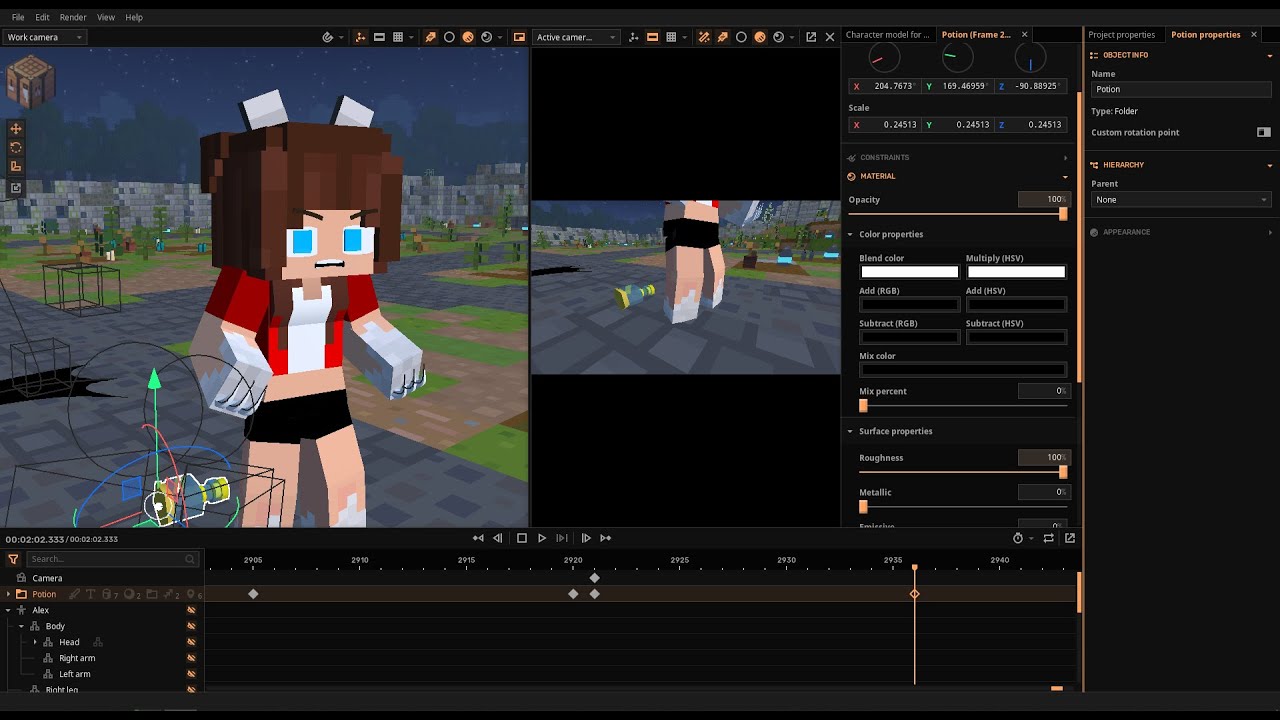The height and width of the screenshot is (720, 1280).
Task: Open the Edit menu
Action: pos(42,17)
